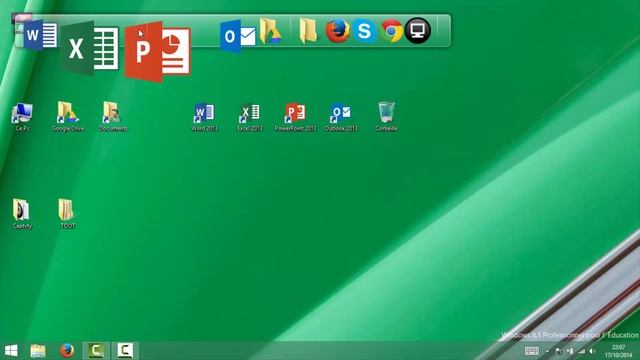Open File Explorer from the taskbar
Image resolution: width=640 pixels, height=360 pixels.
pyautogui.click(x=38, y=351)
